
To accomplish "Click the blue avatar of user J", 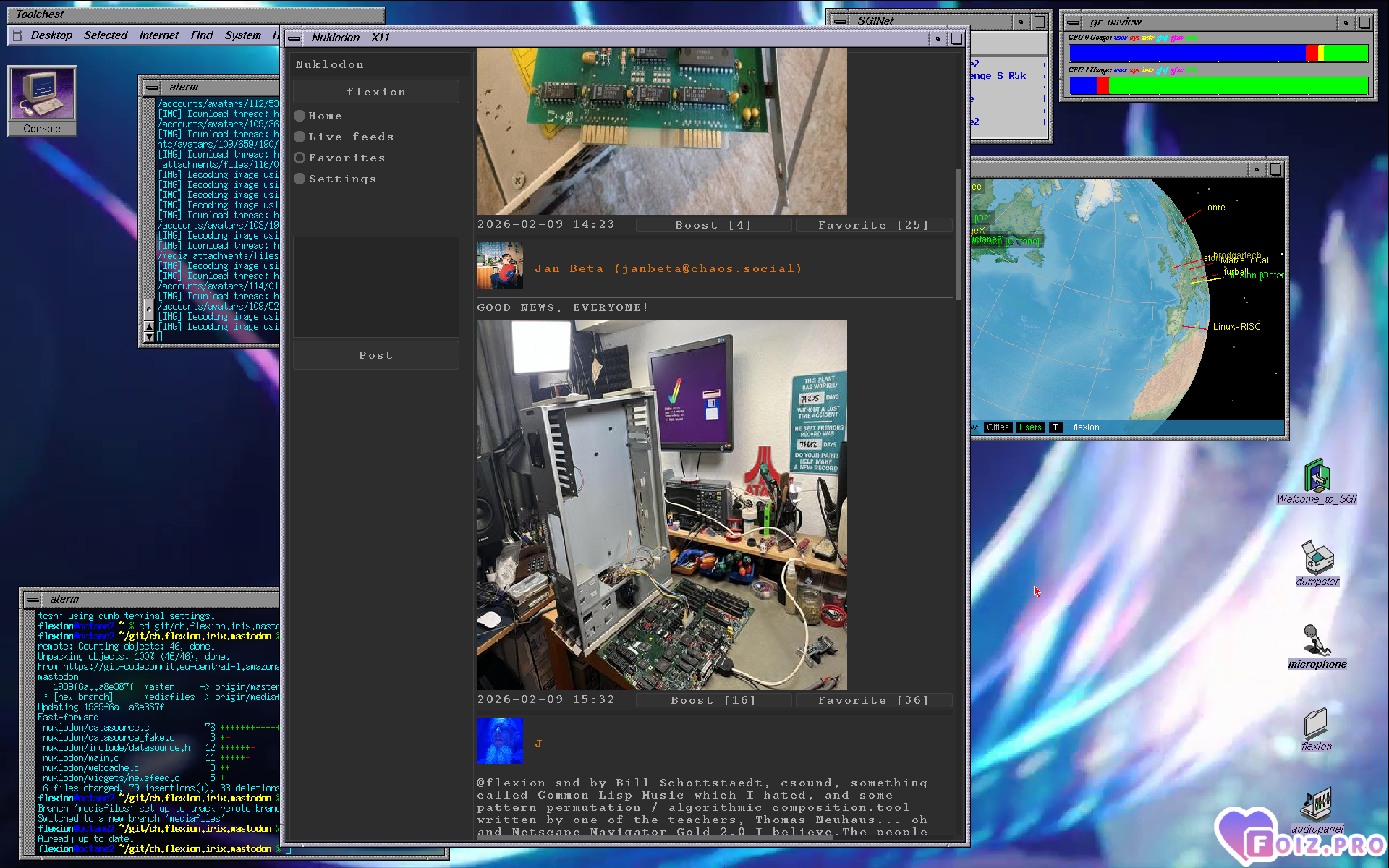I will point(499,741).
